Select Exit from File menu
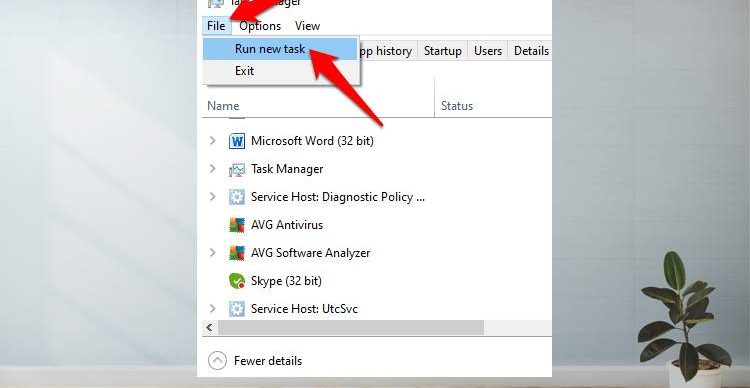 coord(280,71)
